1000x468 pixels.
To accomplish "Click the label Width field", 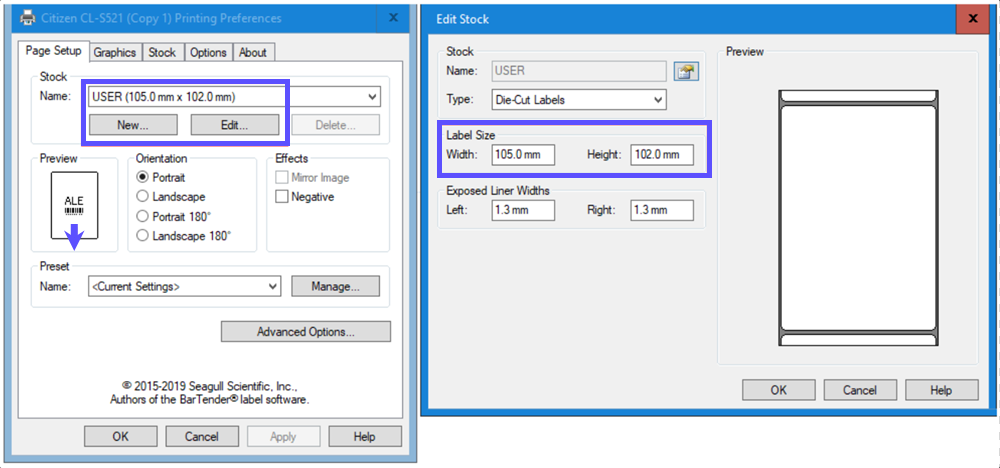I will (524, 155).
